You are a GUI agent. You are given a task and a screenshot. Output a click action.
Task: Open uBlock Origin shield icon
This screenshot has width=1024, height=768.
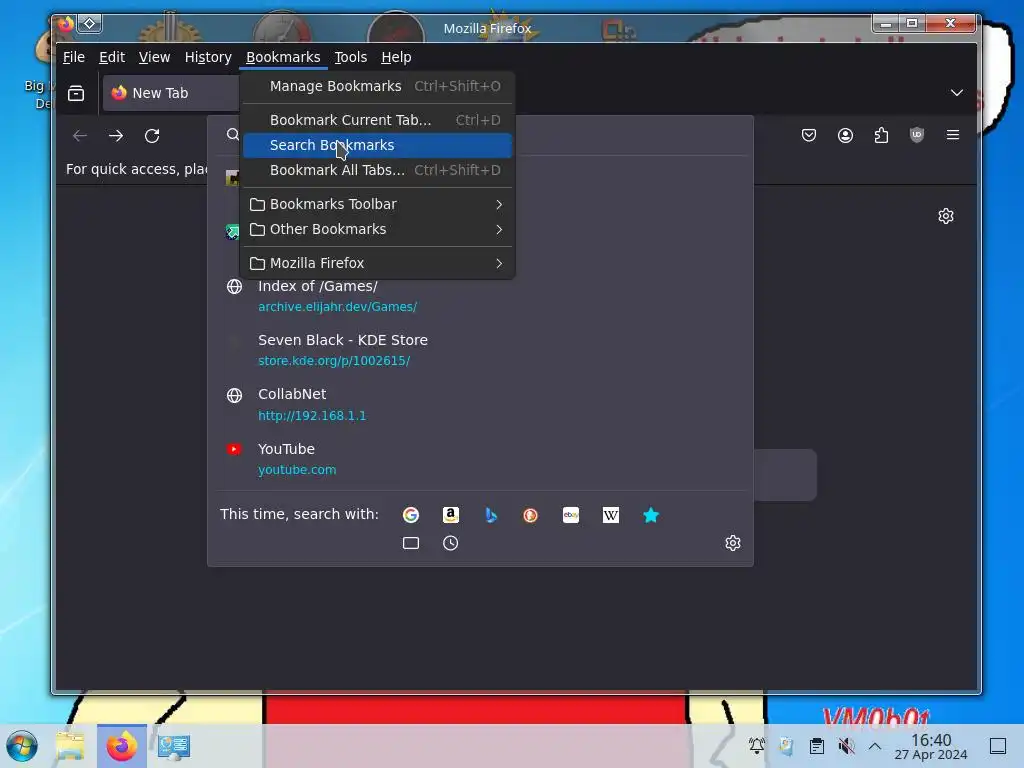point(917,135)
